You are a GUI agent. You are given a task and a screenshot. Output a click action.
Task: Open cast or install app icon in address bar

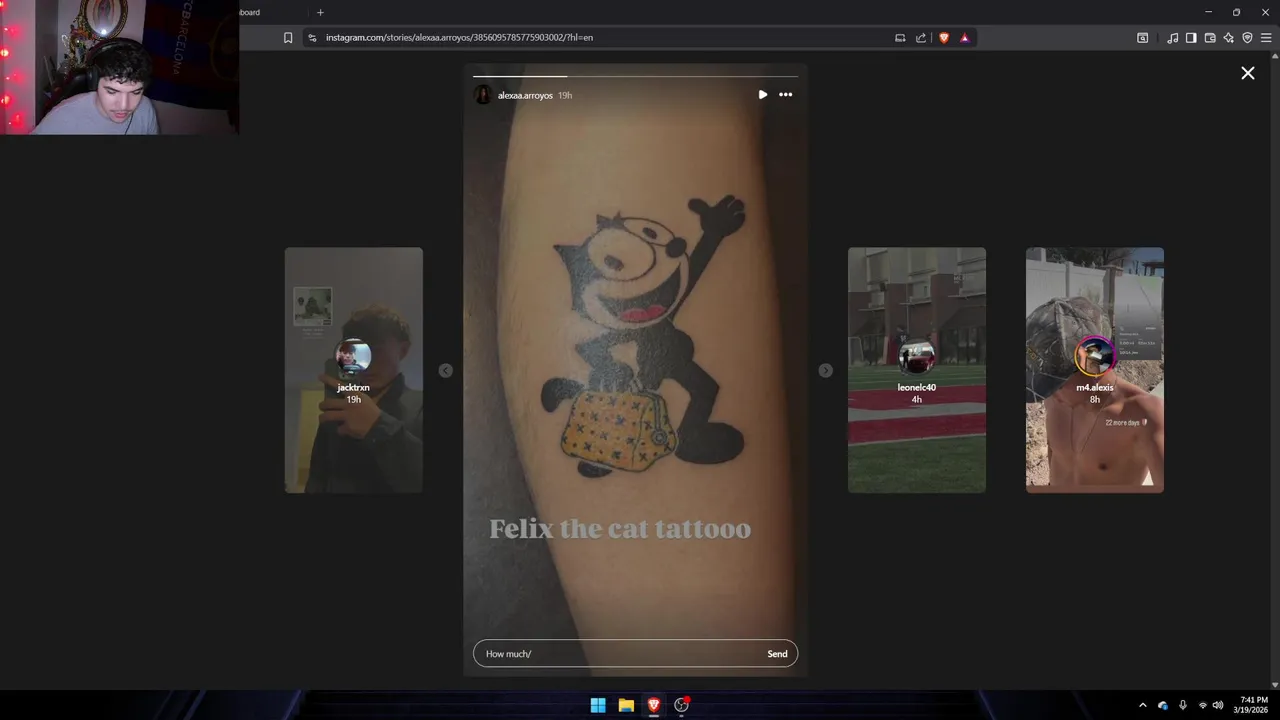900,38
